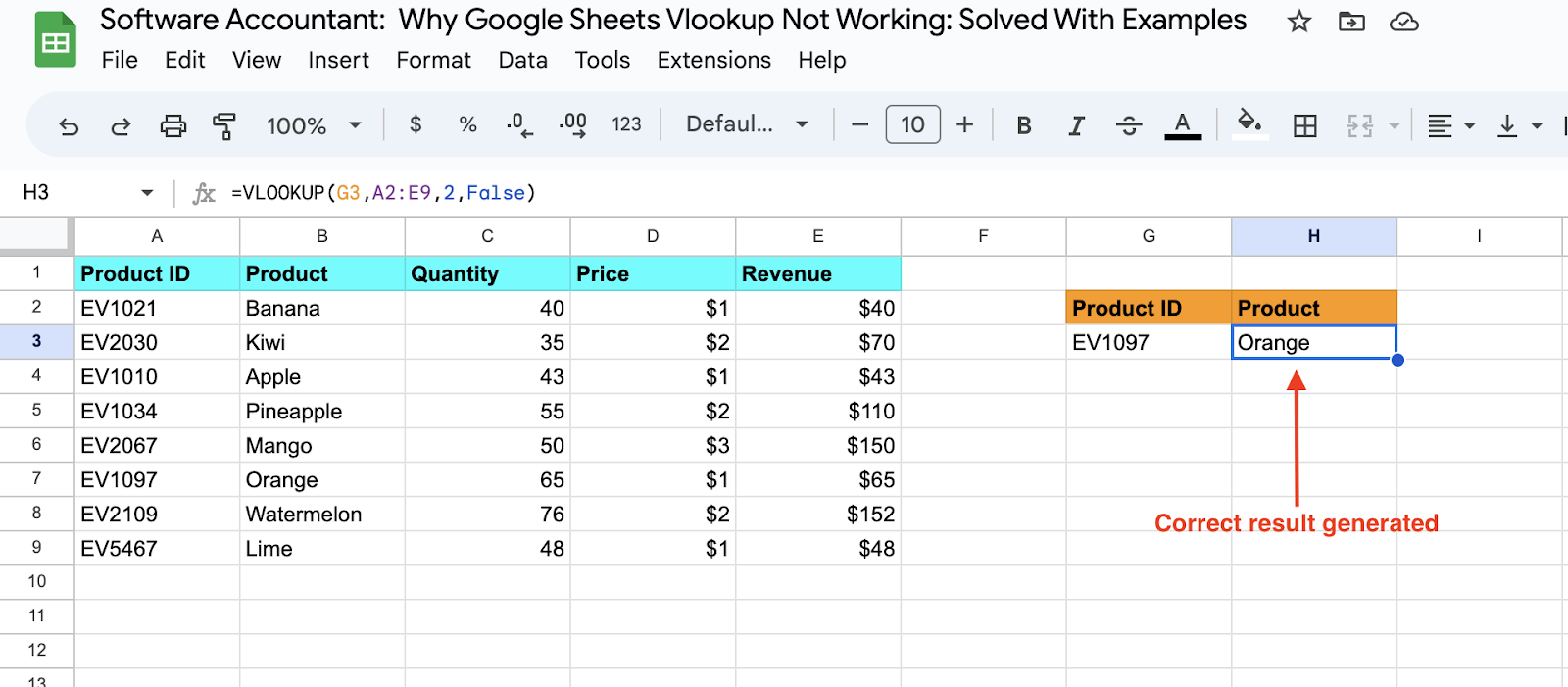Select the Quantity header cell
The height and width of the screenshot is (687, 1568).
488,273
